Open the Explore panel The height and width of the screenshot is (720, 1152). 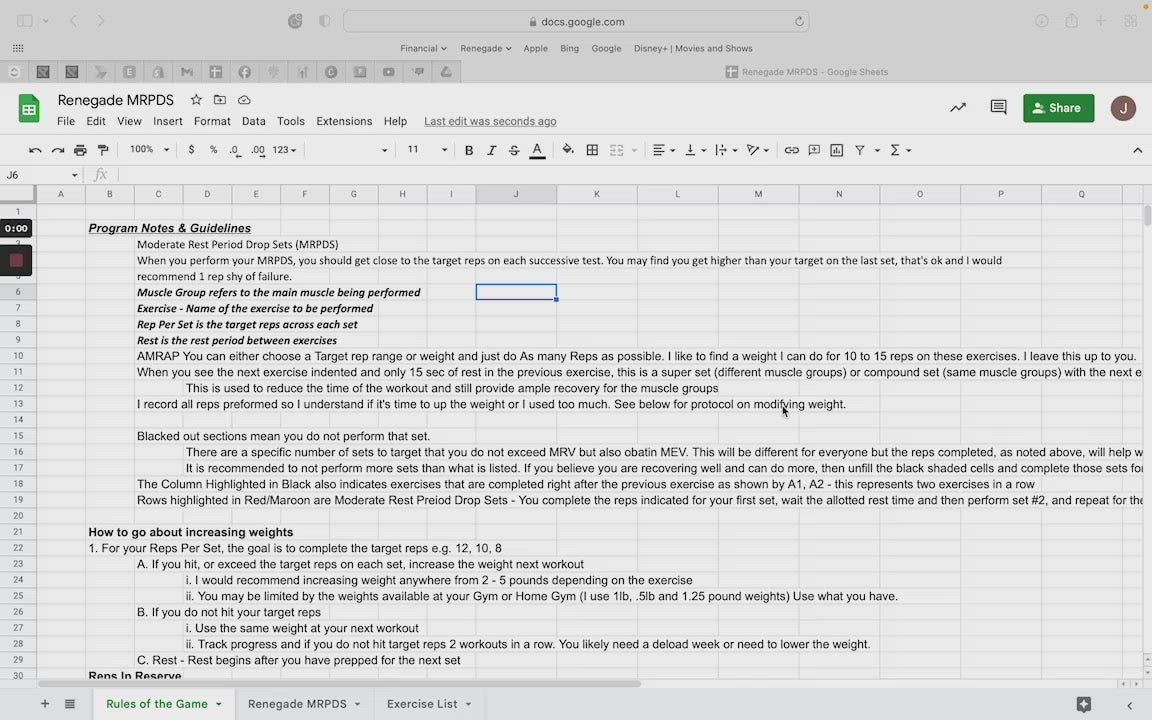[x=1084, y=704]
